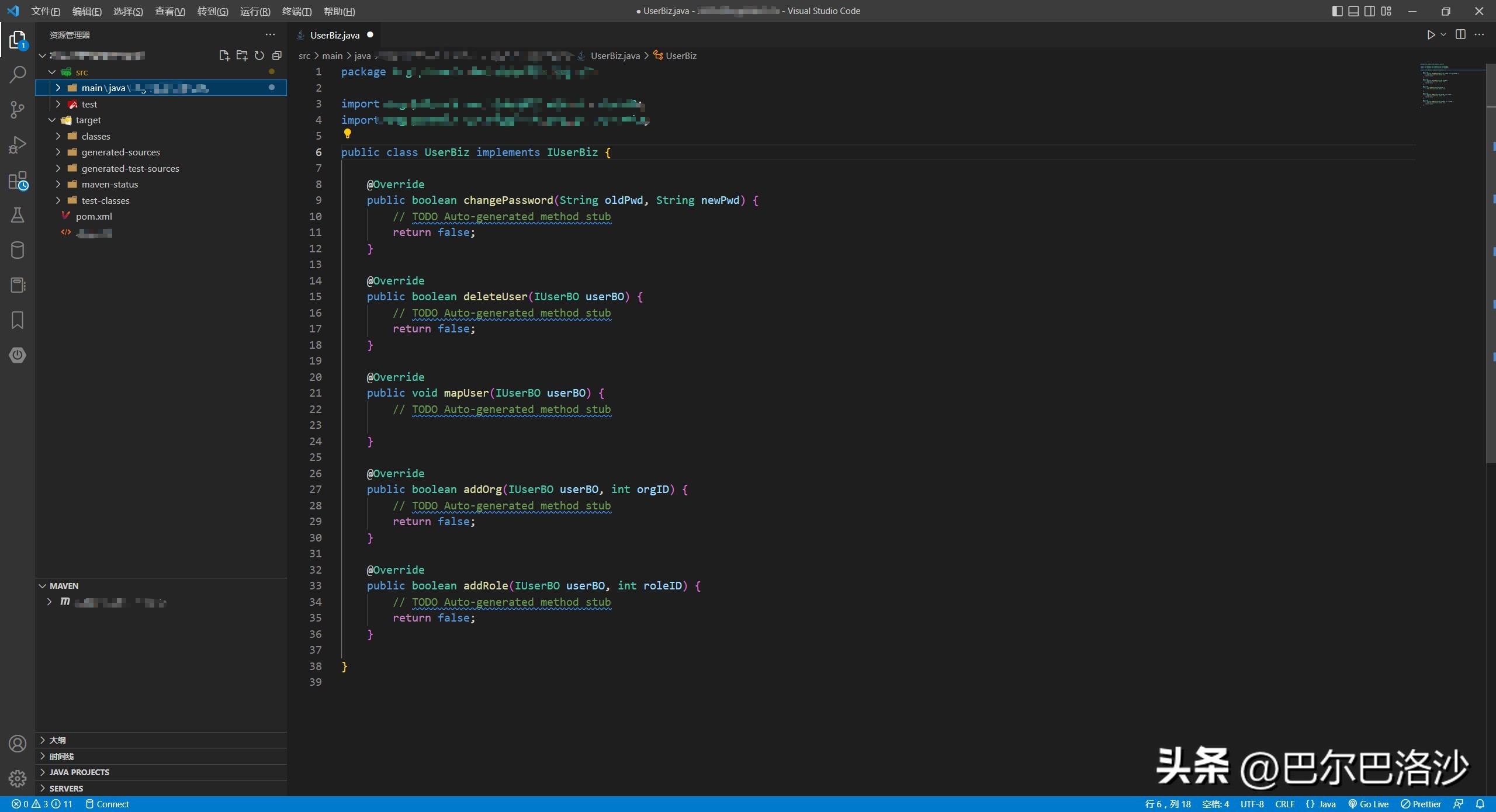Image resolution: width=1496 pixels, height=812 pixels.
Task: Click the New File icon in explorer
Action: (224, 55)
